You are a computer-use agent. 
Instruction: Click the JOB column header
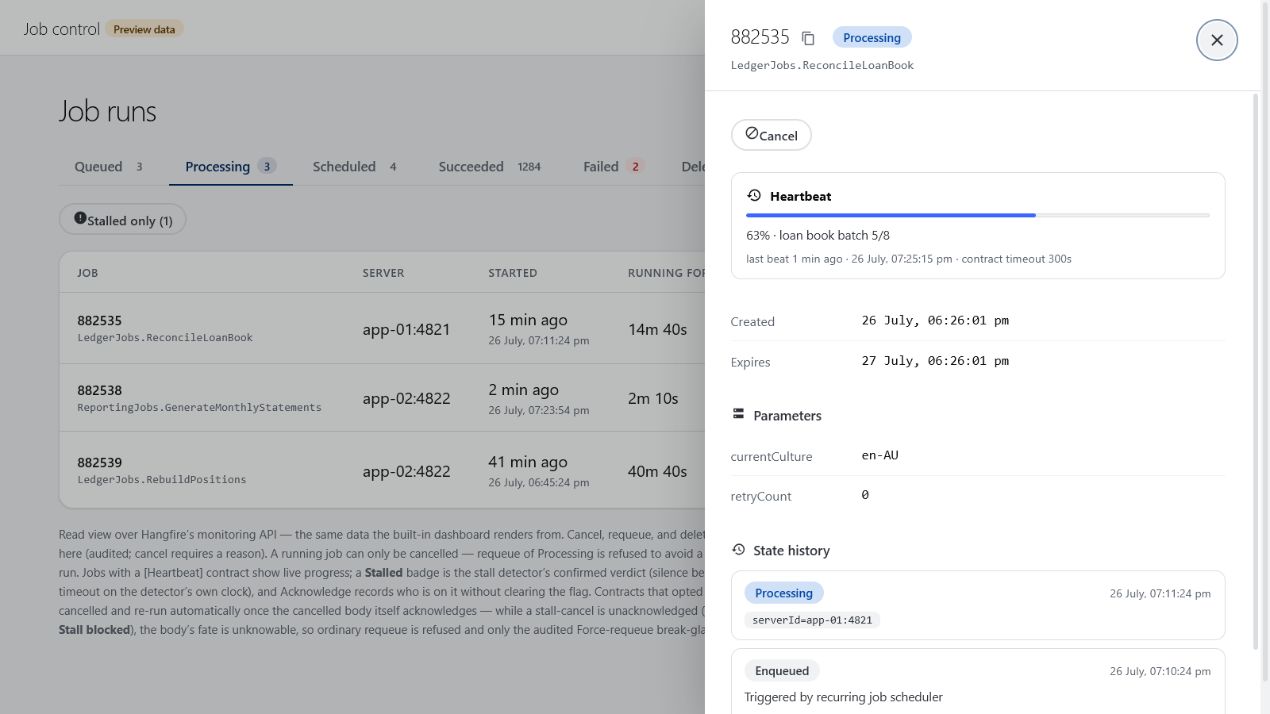click(87, 273)
